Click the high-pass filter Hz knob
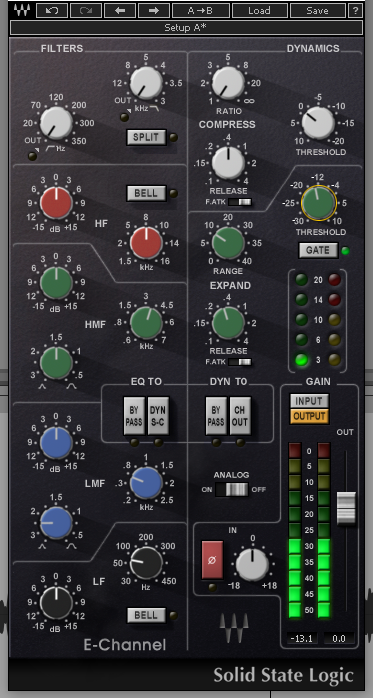 [56, 123]
